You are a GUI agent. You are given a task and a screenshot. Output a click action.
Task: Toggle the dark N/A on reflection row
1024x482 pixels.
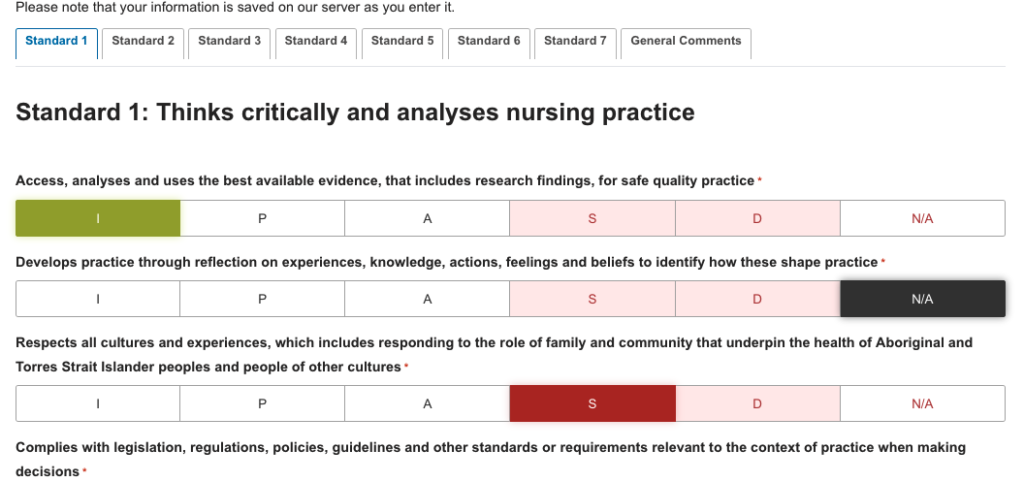(x=922, y=299)
